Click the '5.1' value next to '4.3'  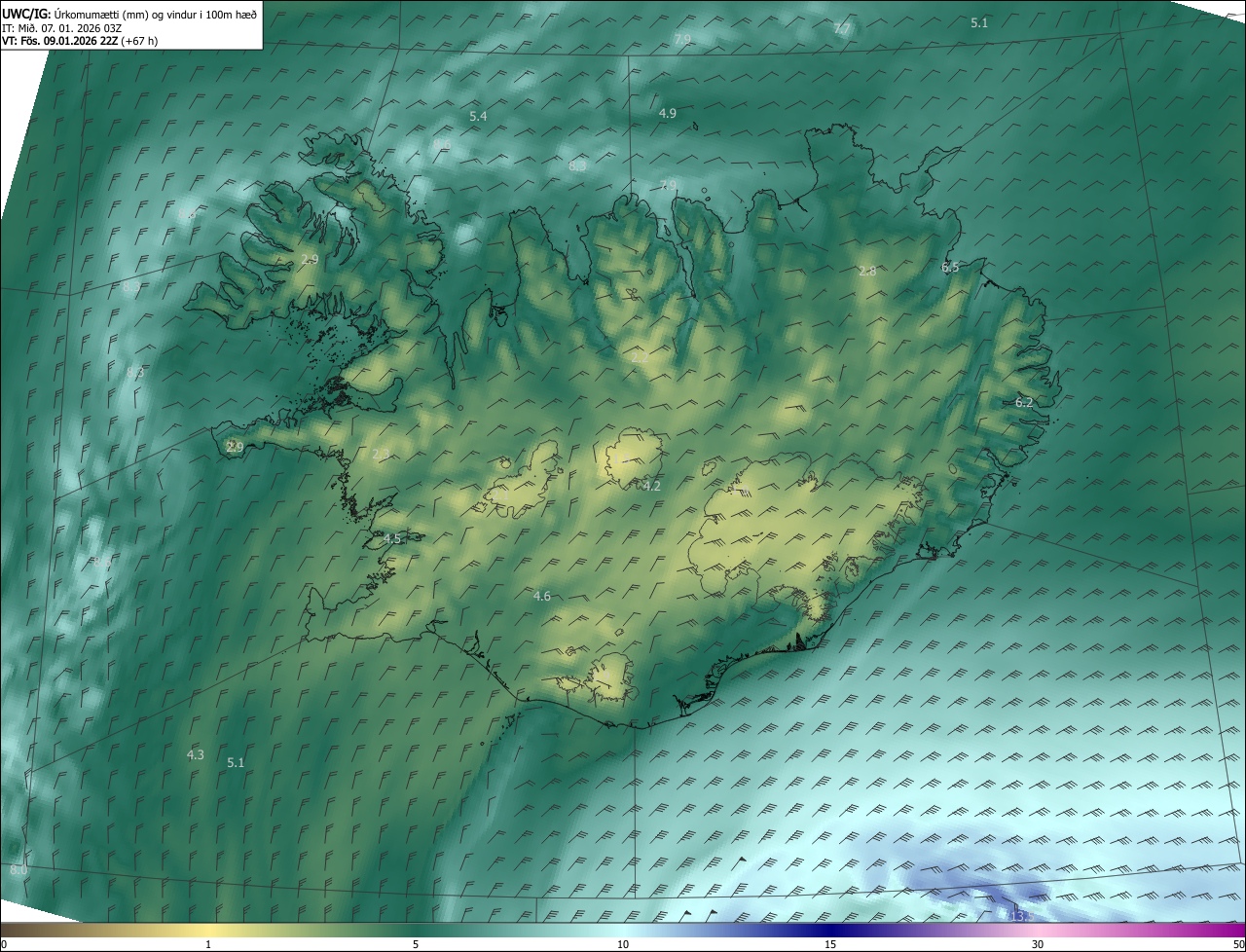[x=236, y=763]
